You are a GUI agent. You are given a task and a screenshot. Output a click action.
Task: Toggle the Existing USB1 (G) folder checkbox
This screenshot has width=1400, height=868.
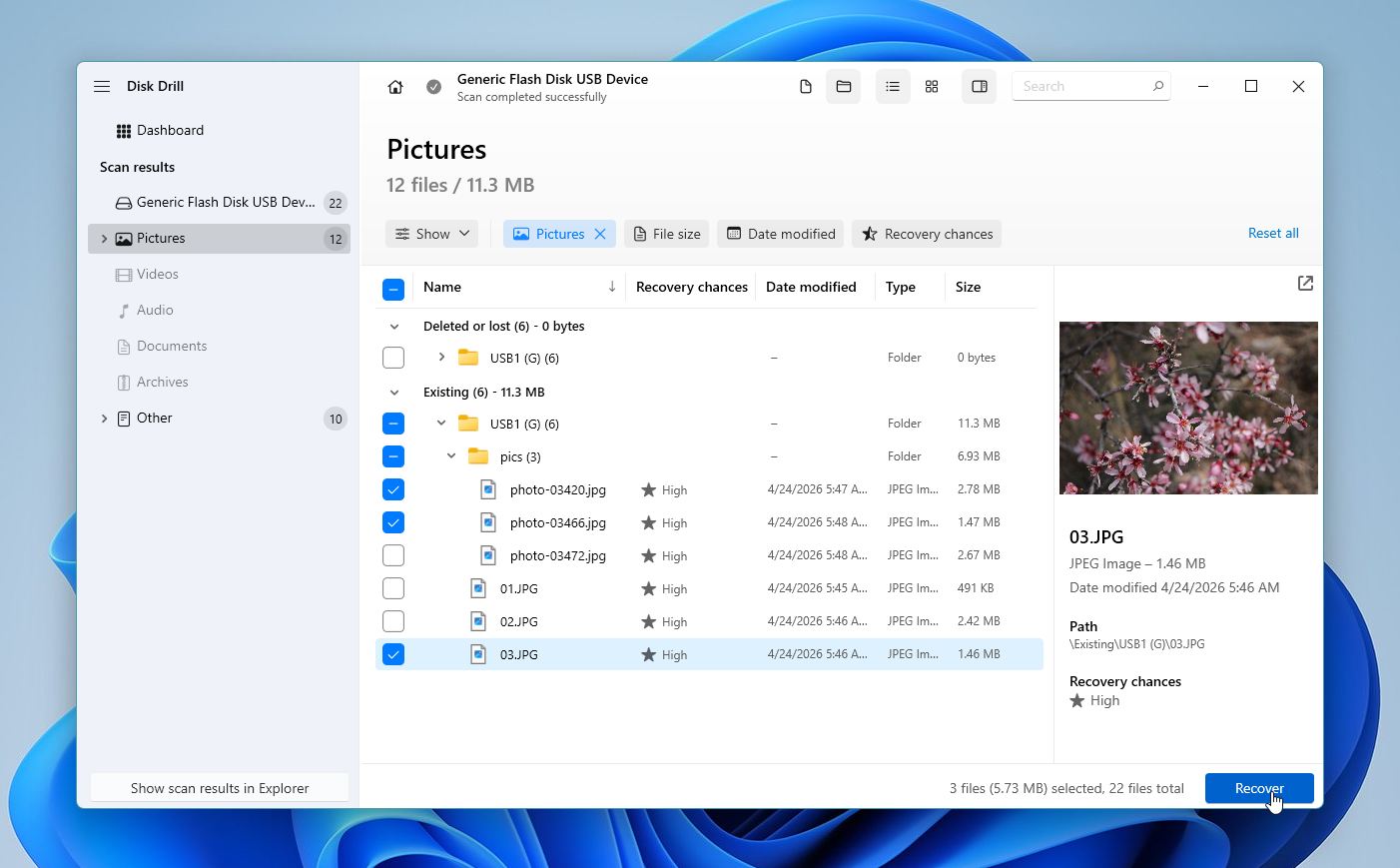coord(393,424)
